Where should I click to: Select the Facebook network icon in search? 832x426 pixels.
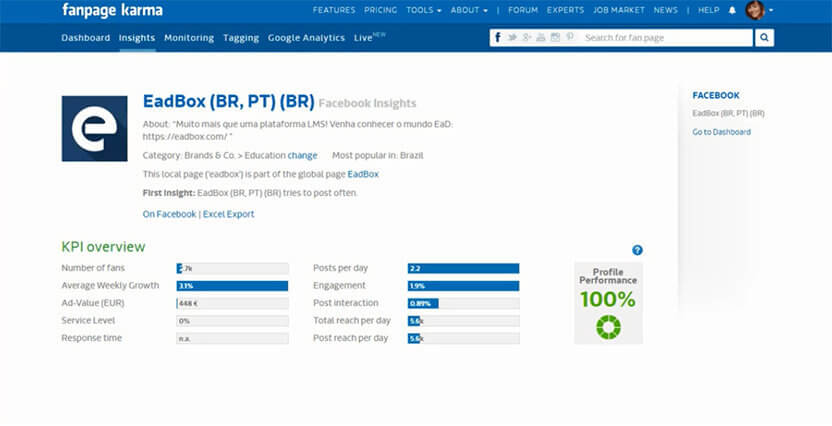[x=497, y=37]
